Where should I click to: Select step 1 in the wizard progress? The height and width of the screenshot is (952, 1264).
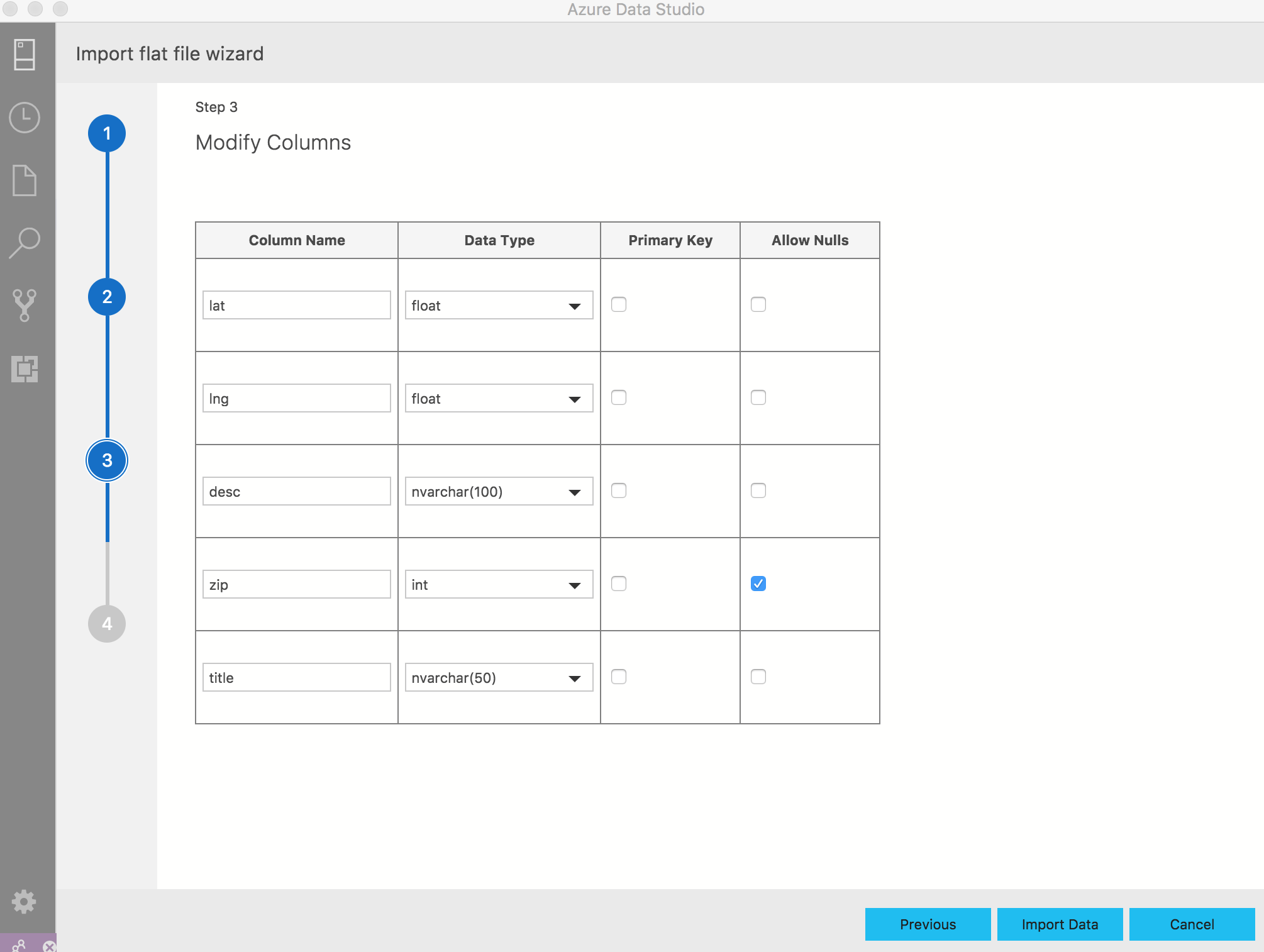tap(107, 130)
